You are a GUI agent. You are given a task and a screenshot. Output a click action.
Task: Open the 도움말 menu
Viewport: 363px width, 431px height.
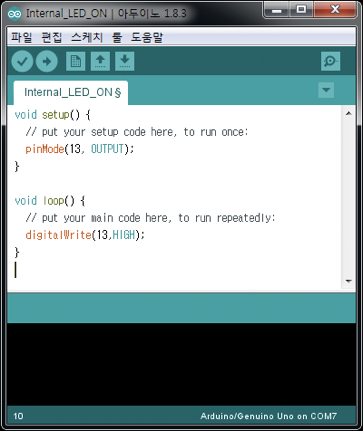point(147,37)
